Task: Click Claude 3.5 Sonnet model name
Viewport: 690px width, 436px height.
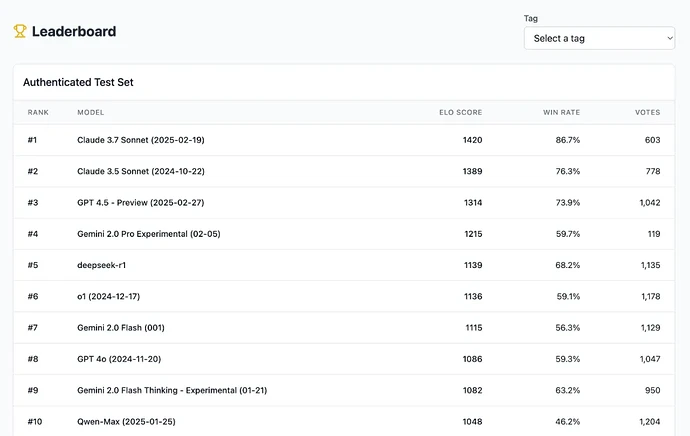Action: click(x=141, y=172)
